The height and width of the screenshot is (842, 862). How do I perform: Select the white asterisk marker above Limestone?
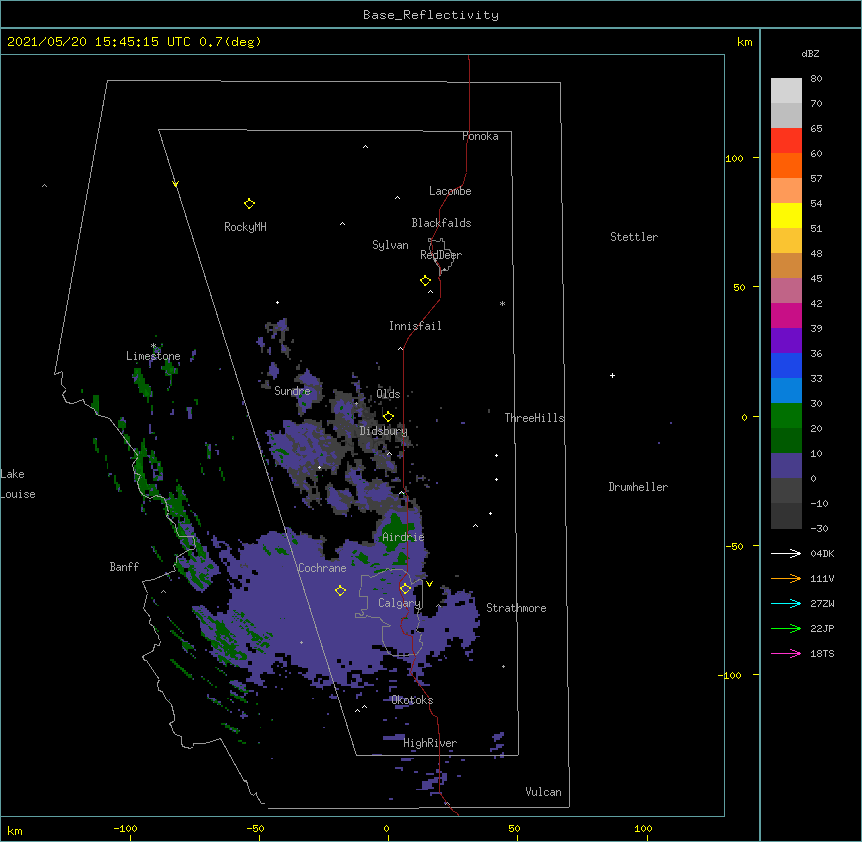[153, 346]
